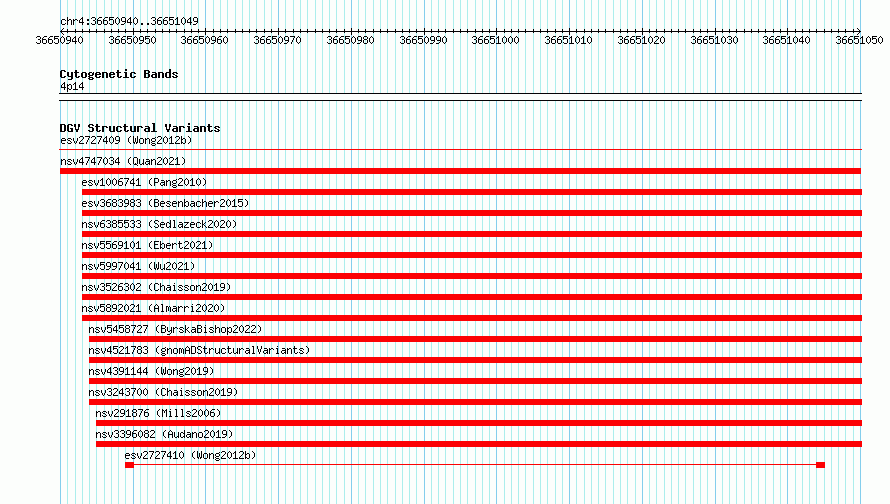This screenshot has width=890, height=504.
Task: Click ruler position 36650990
Action: [423, 40]
